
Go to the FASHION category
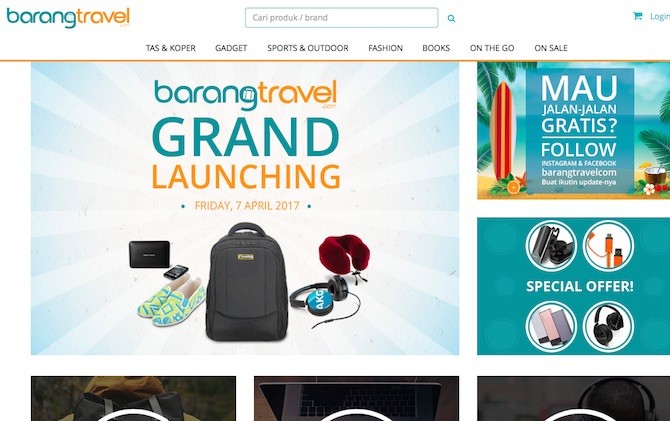(385, 48)
